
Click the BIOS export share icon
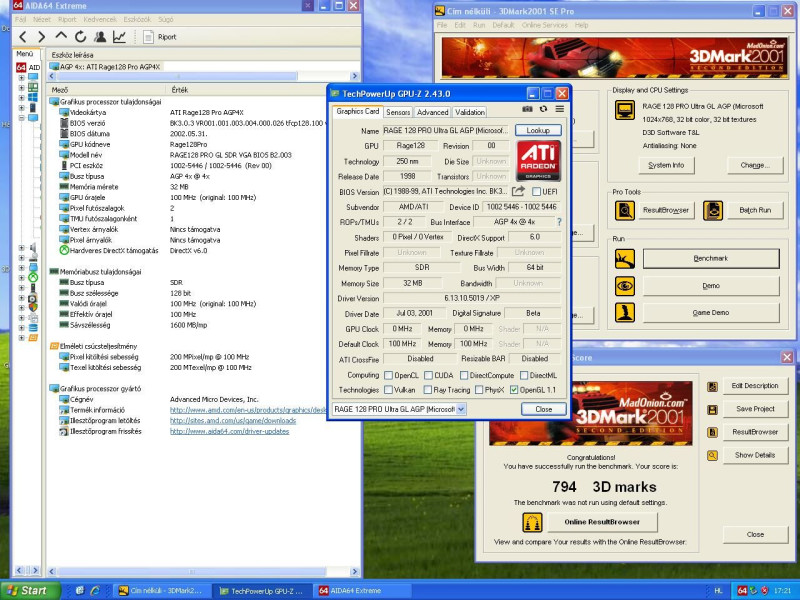pos(519,191)
